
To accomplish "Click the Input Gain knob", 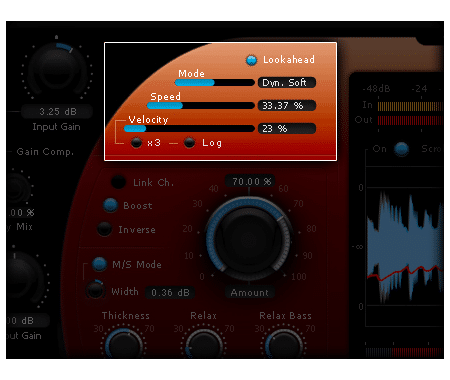I will click(x=57, y=70).
